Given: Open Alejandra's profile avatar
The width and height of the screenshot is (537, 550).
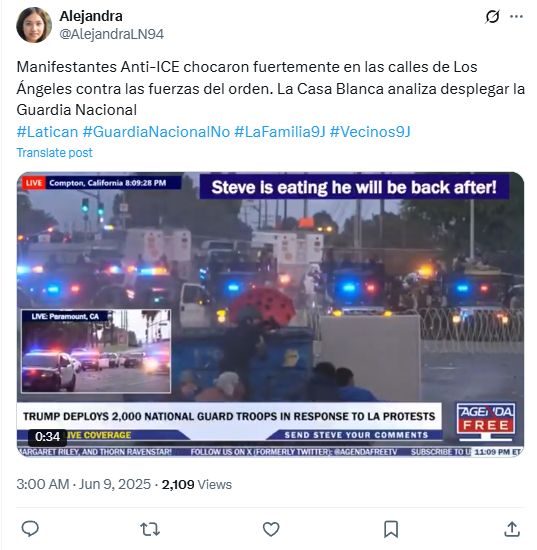Looking at the screenshot, I should tap(34, 25).
